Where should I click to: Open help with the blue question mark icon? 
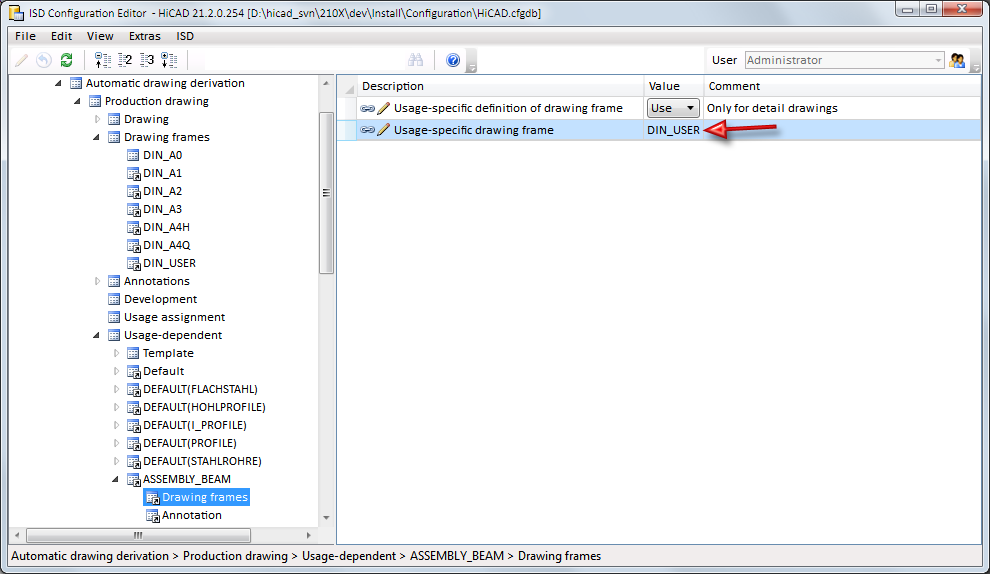(453, 60)
